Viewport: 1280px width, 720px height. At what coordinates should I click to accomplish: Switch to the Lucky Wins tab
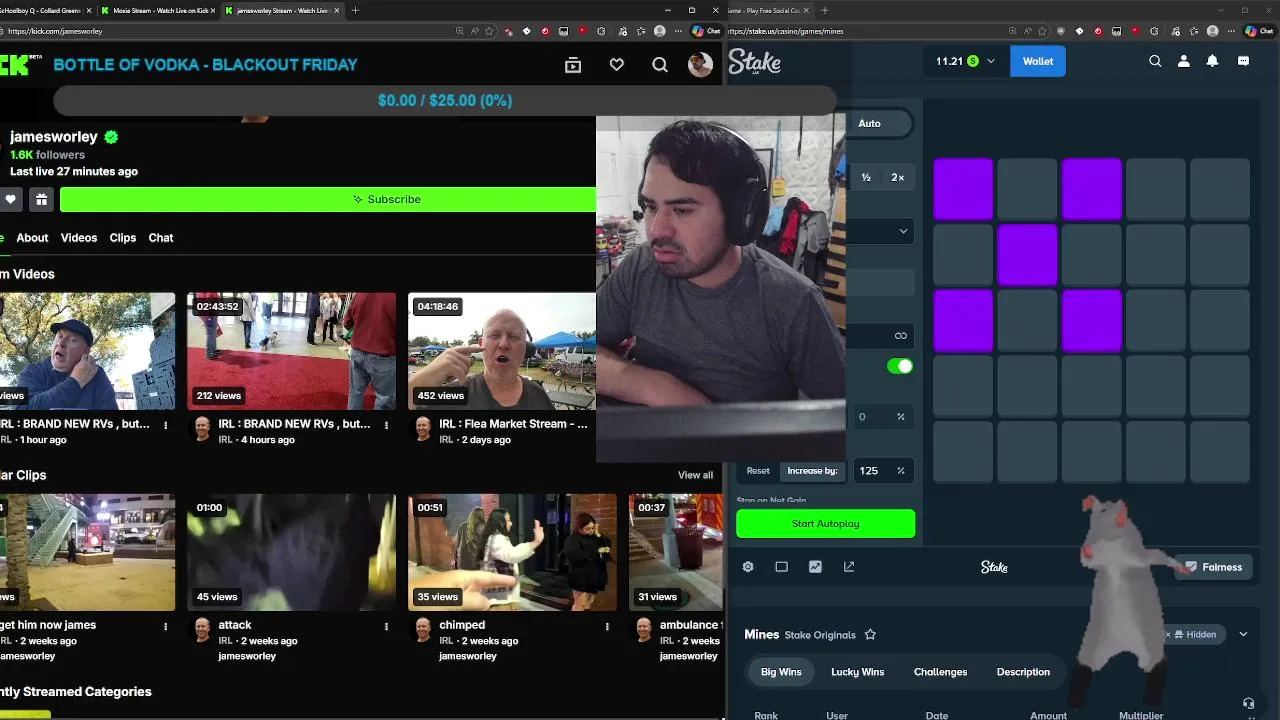858,672
